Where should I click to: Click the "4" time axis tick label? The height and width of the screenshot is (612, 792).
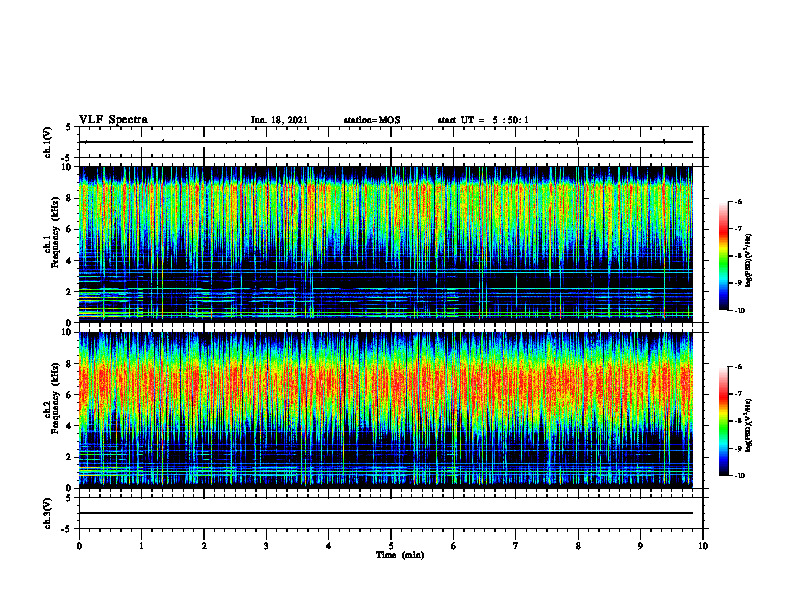click(329, 546)
